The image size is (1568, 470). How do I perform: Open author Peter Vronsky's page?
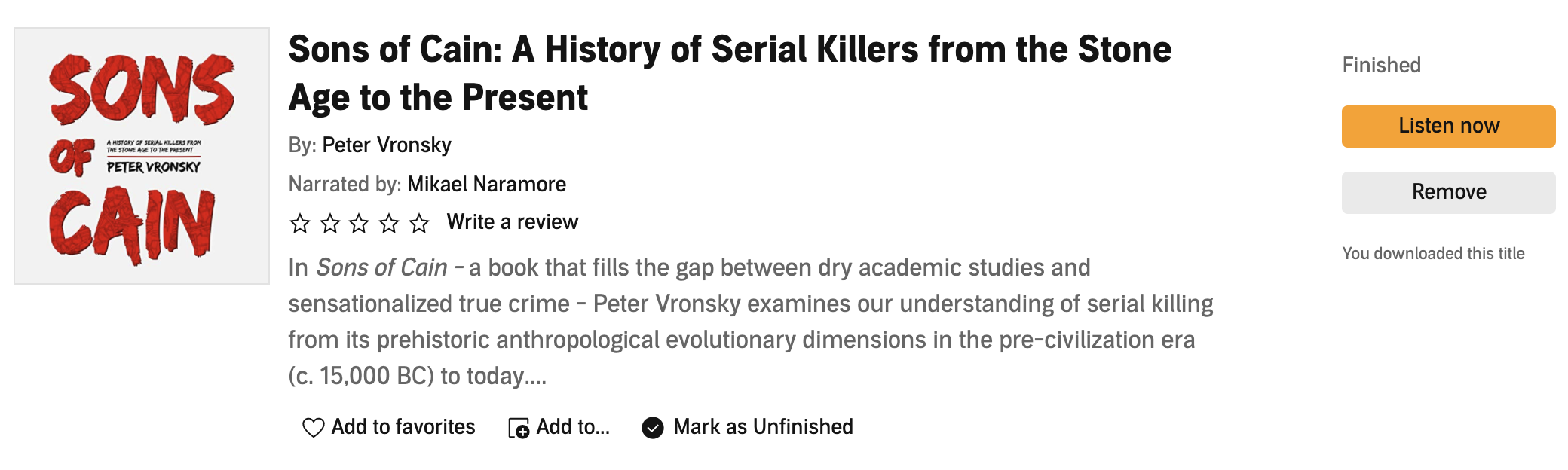[387, 145]
